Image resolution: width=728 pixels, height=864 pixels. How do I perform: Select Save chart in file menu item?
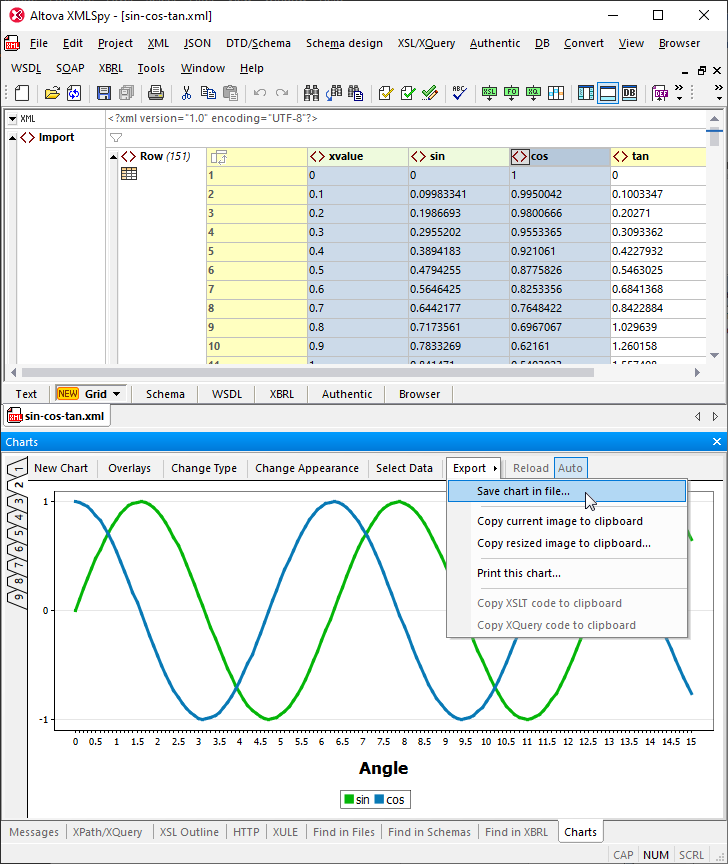523,491
